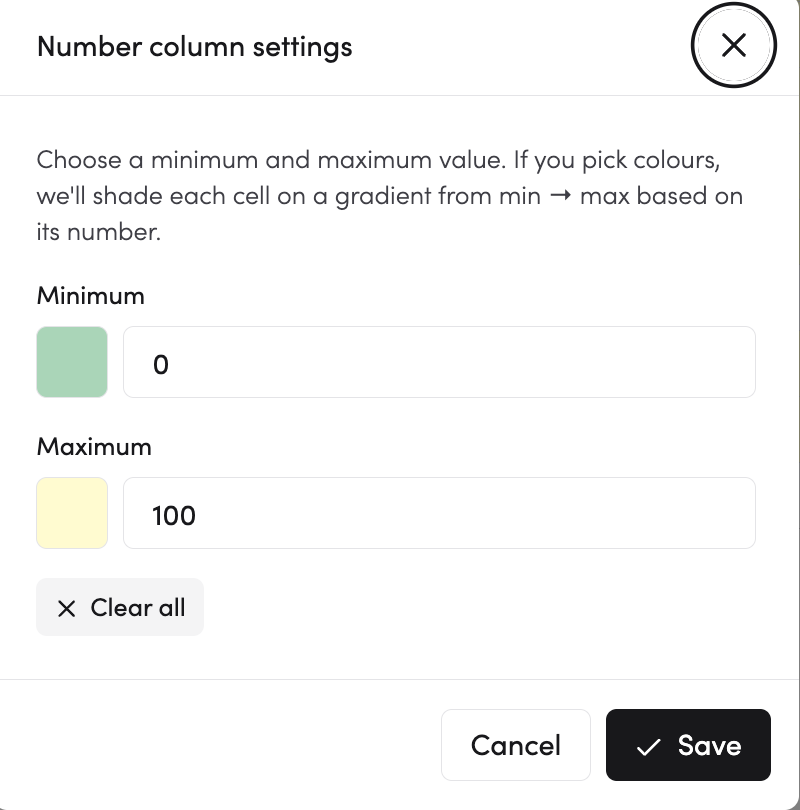Click the arrow symbol between min and max
Screen dimensions: 800x810
point(561,196)
